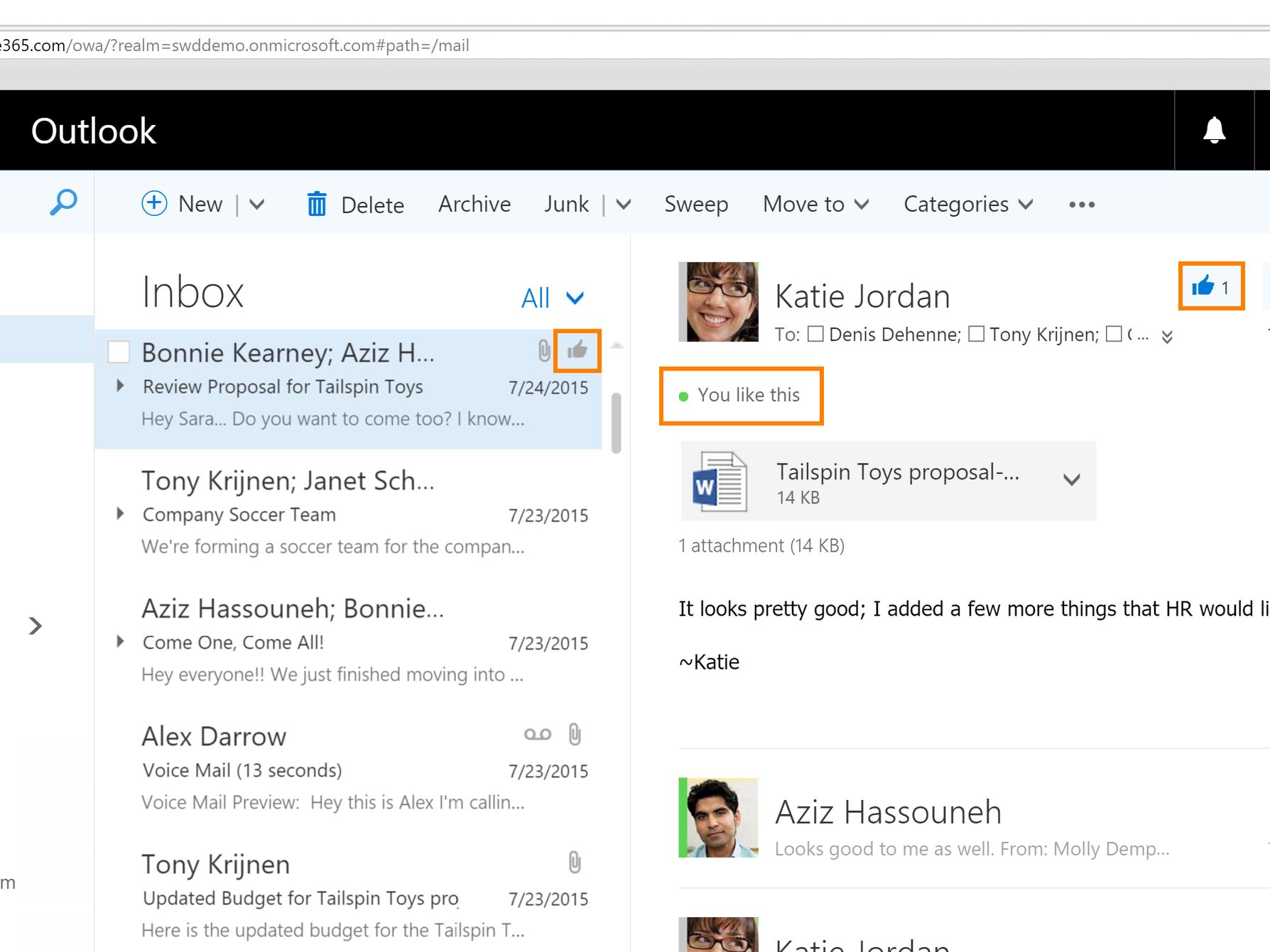Click the browser address bar URL

(234, 45)
